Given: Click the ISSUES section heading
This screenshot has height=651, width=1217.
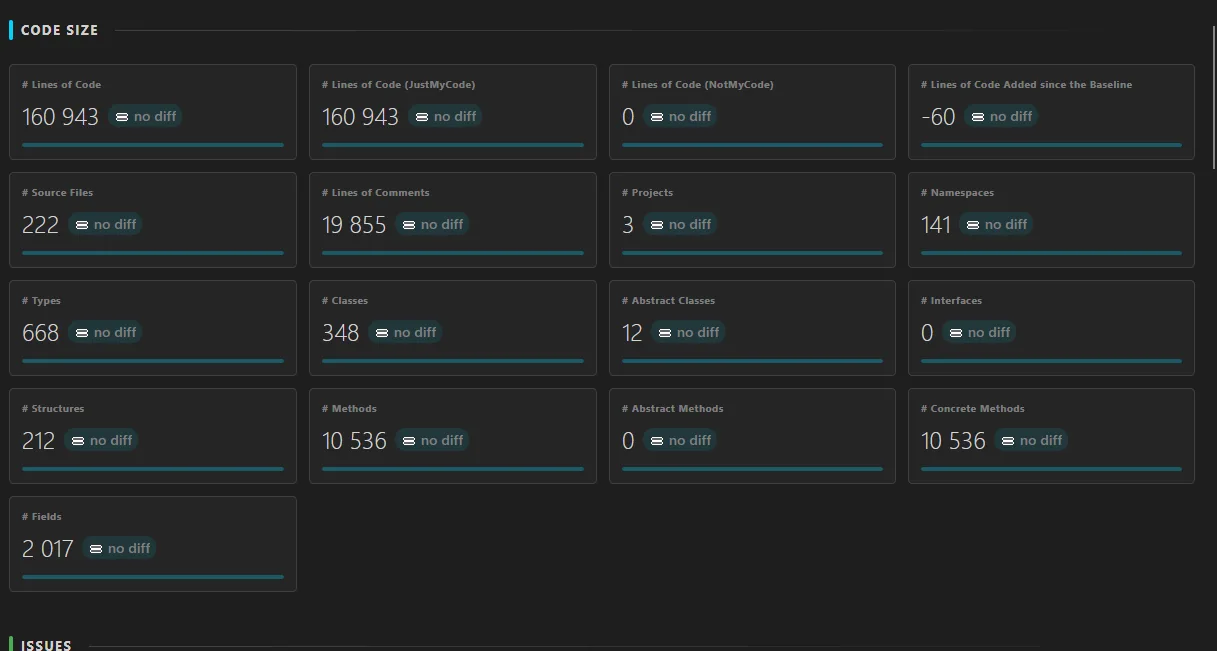Looking at the screenshot, I should 46,645.
